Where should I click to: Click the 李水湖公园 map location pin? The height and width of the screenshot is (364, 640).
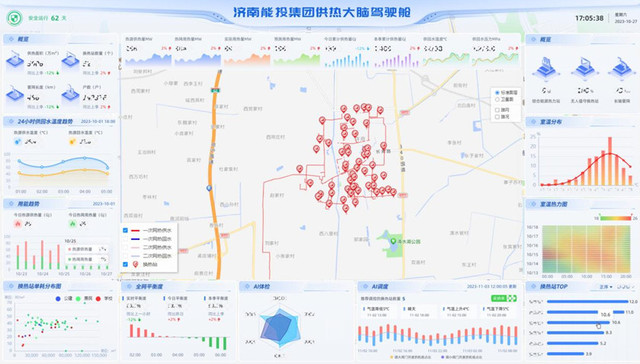tap(393, 241)
